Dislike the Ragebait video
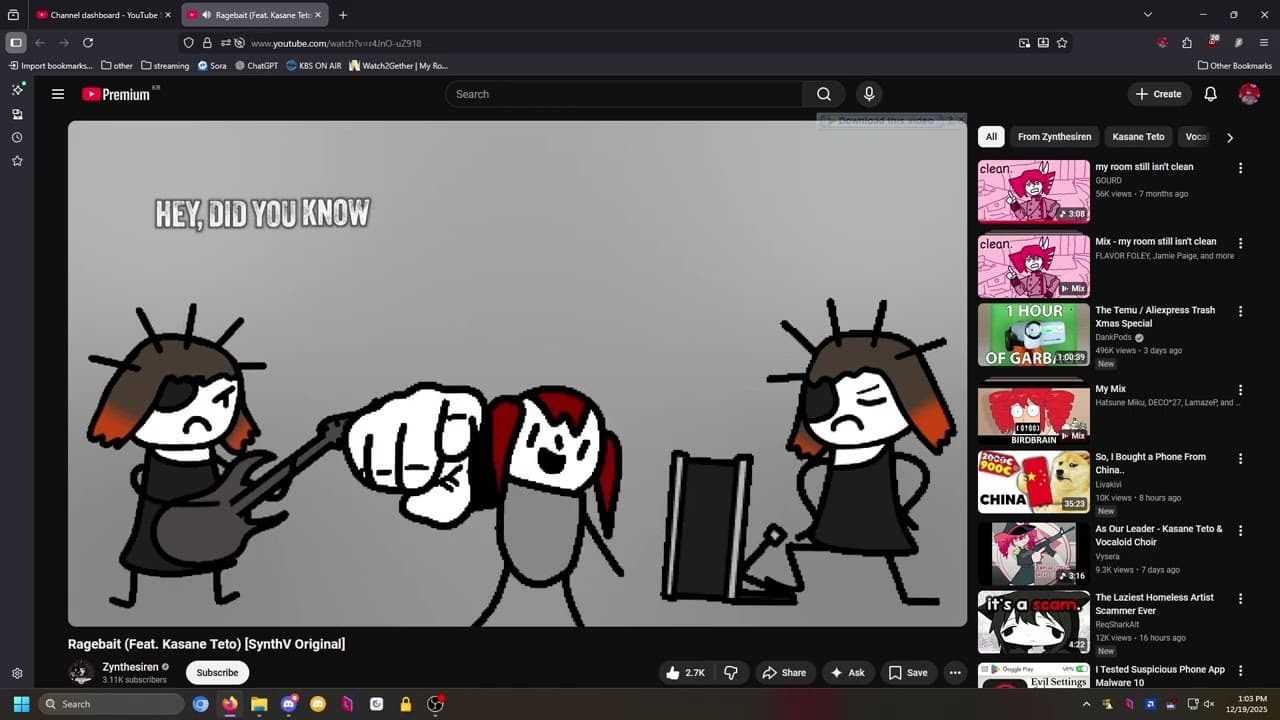The width and height of the screenshot is (1280, 720). 731,673
